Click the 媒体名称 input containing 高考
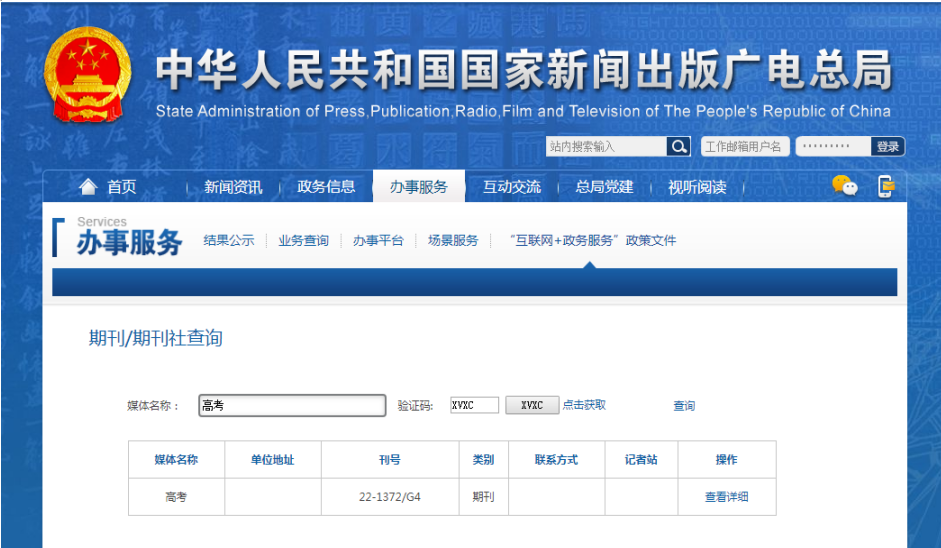 292,406
